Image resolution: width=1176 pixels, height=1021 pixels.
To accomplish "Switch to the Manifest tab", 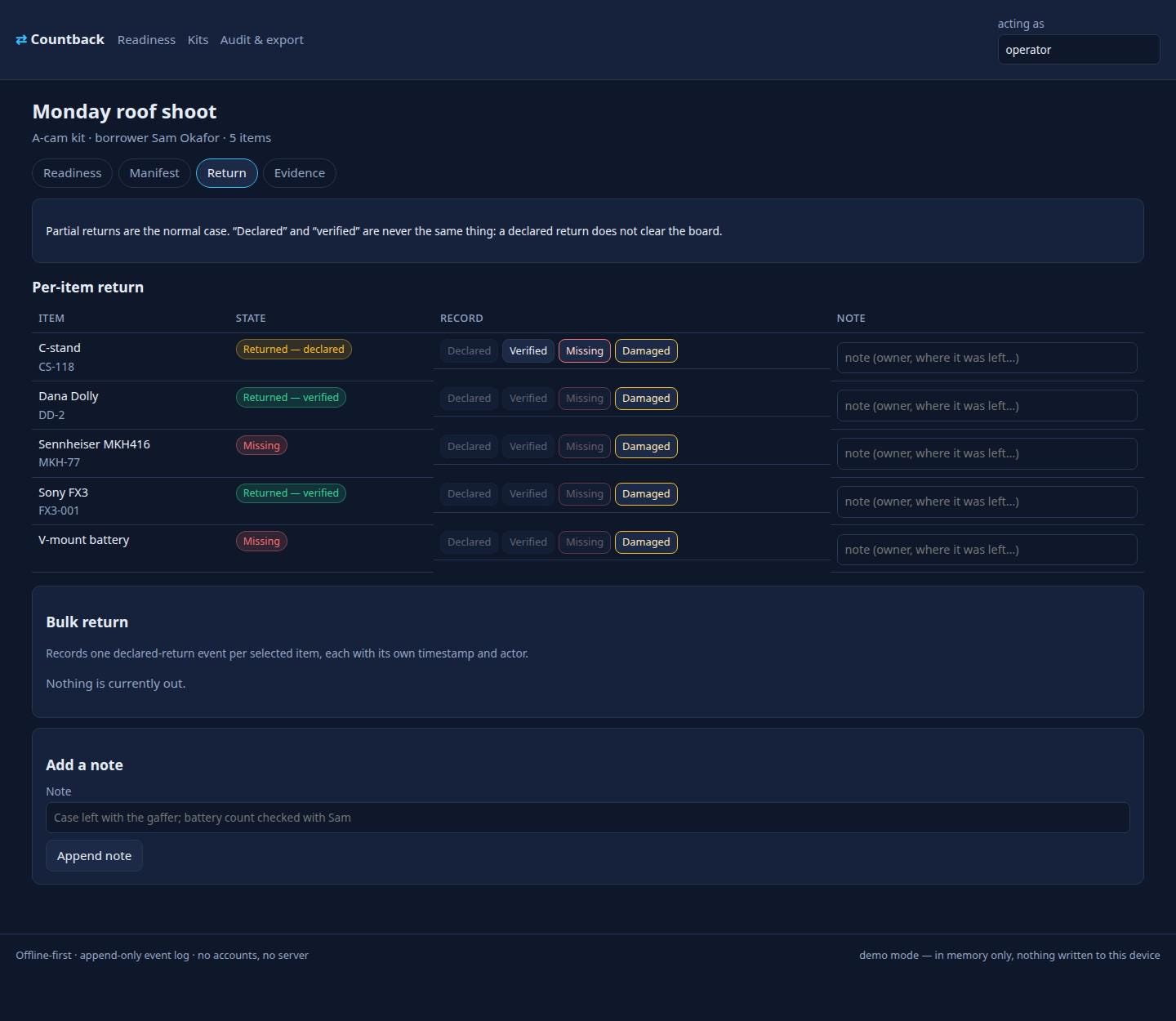I will click(154, 173).
